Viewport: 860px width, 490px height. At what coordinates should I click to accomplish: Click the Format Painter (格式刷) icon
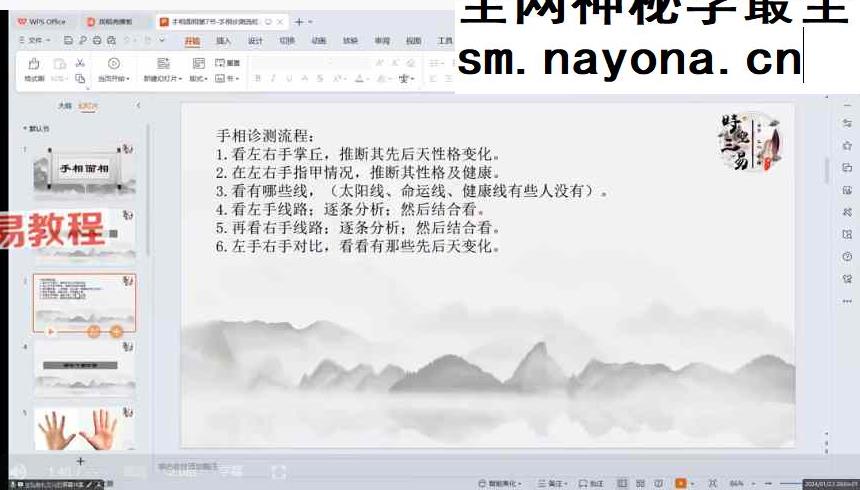34,64
